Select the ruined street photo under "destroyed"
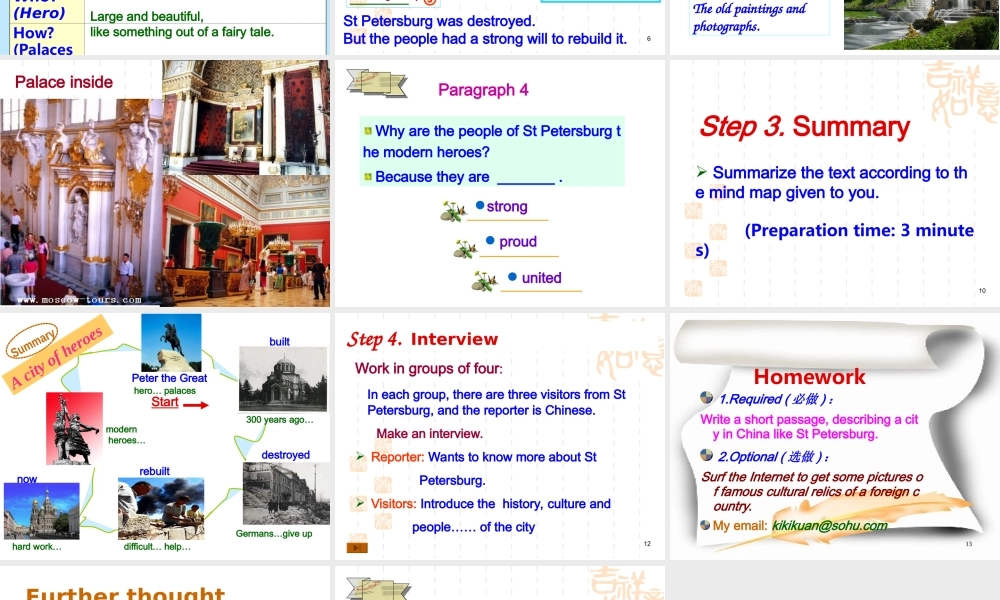 coord(286,494)
